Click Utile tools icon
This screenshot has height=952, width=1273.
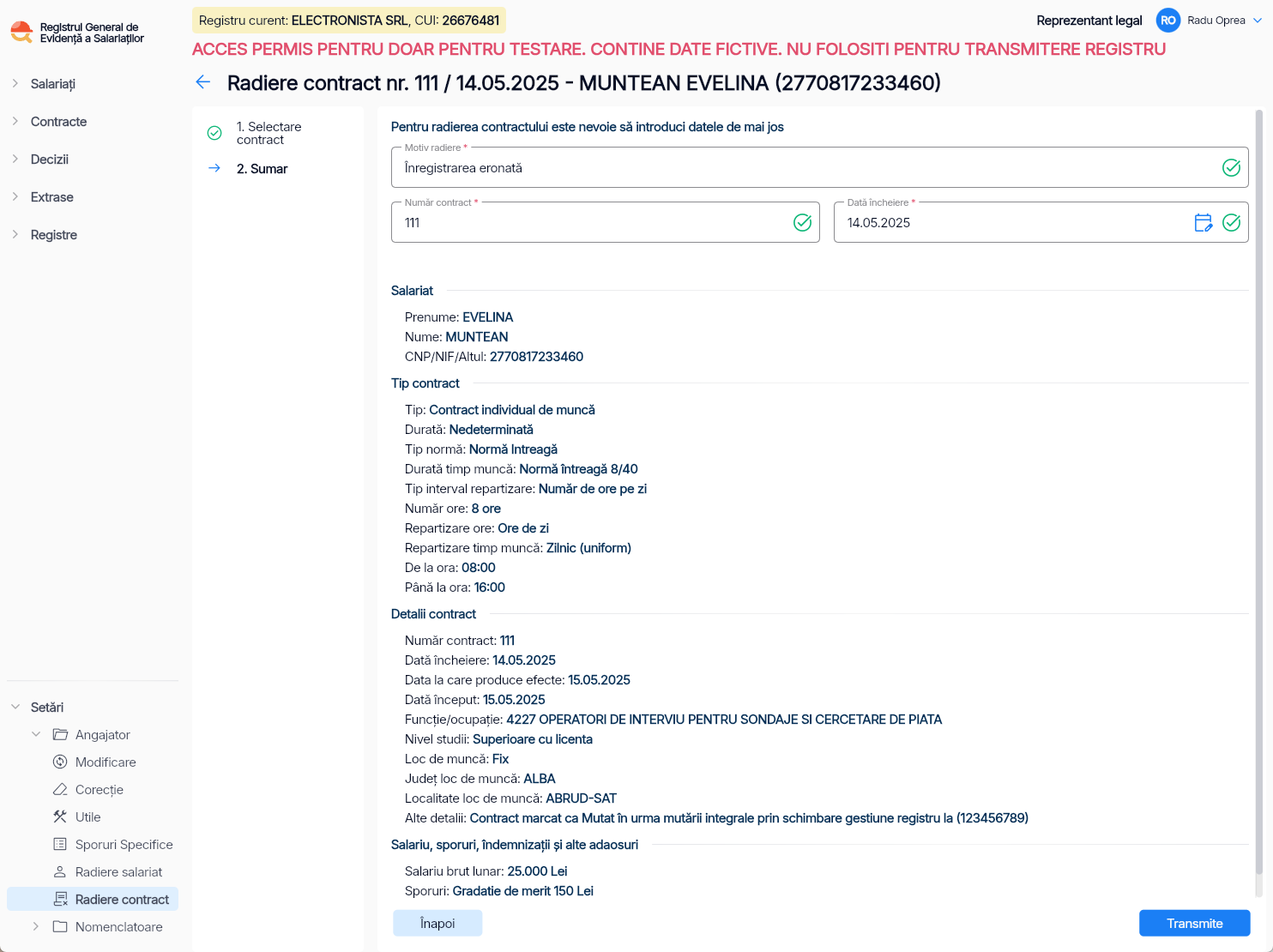(60, 816)
